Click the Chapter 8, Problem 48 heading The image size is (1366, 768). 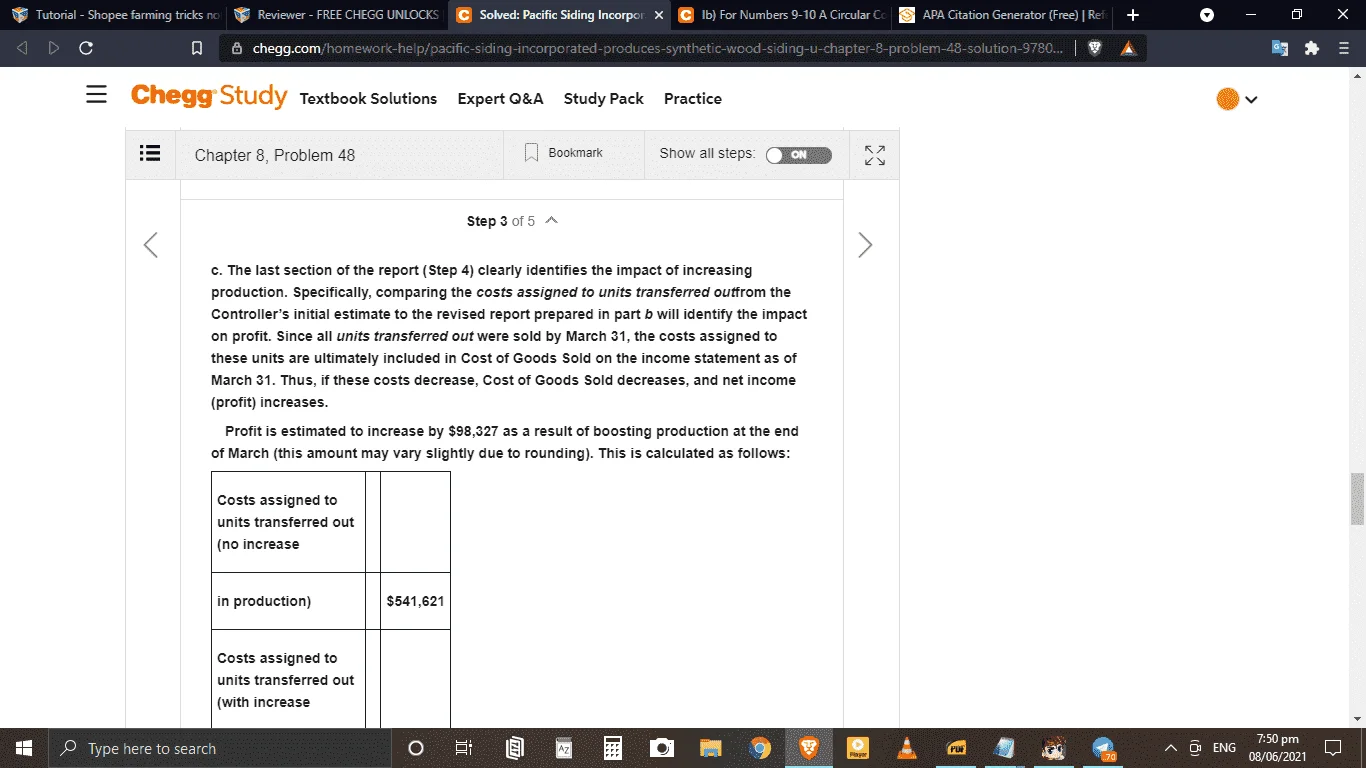click(275, 155)
